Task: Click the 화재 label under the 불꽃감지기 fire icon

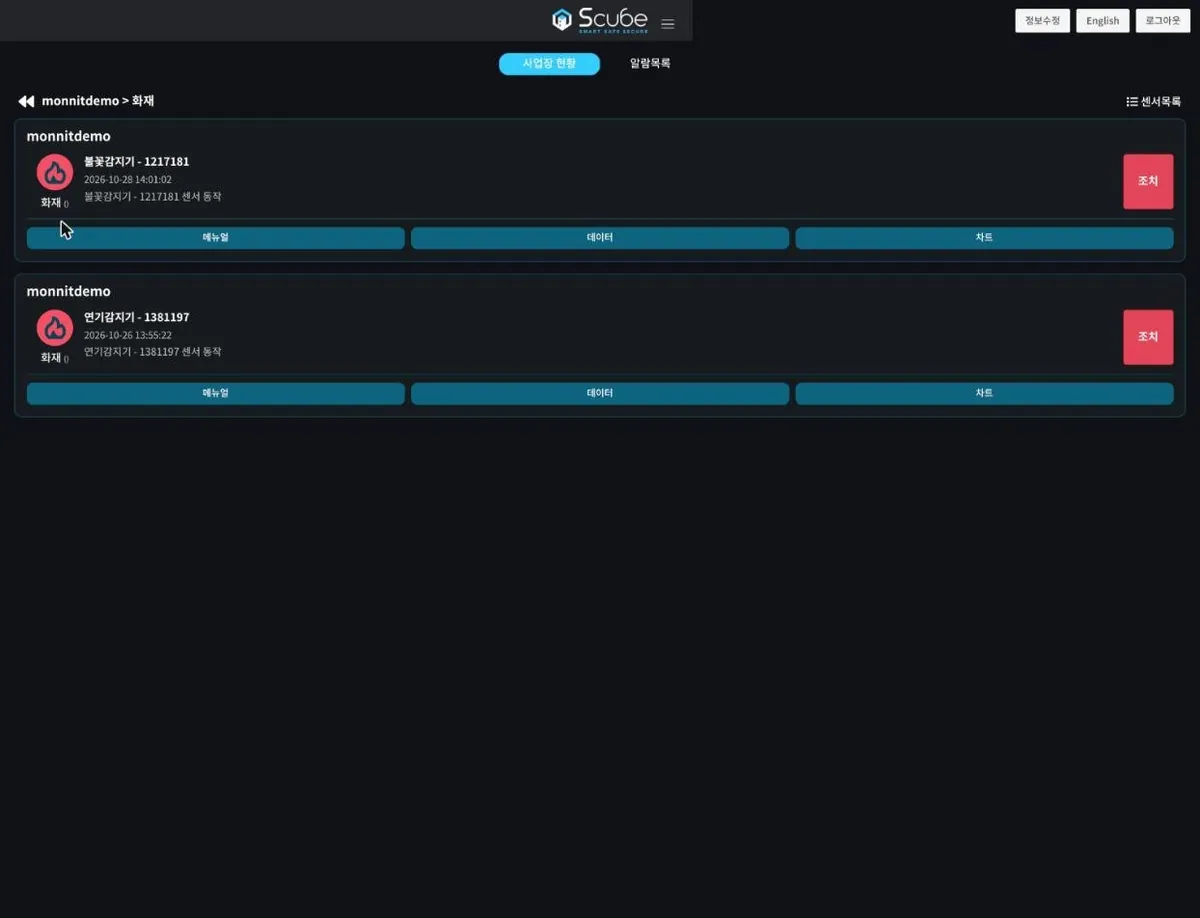Action: [x=51, y=202]
